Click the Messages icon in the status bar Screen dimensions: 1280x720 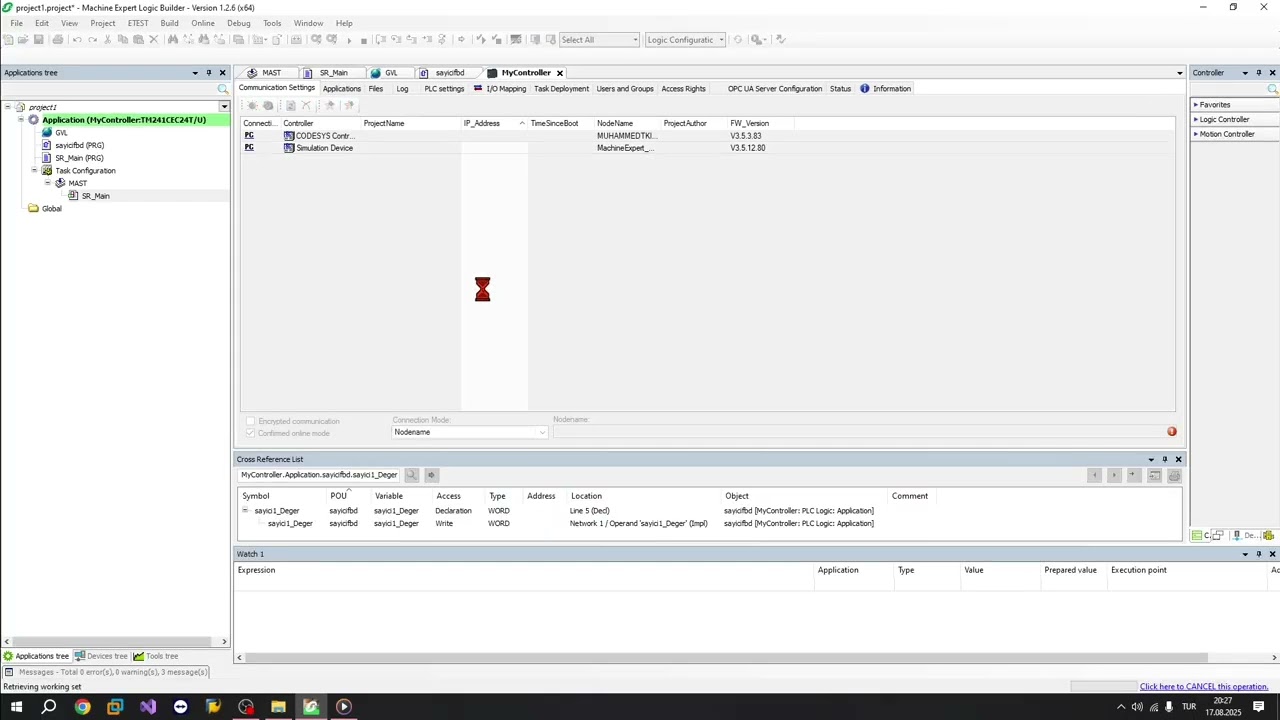pos(9,672)
